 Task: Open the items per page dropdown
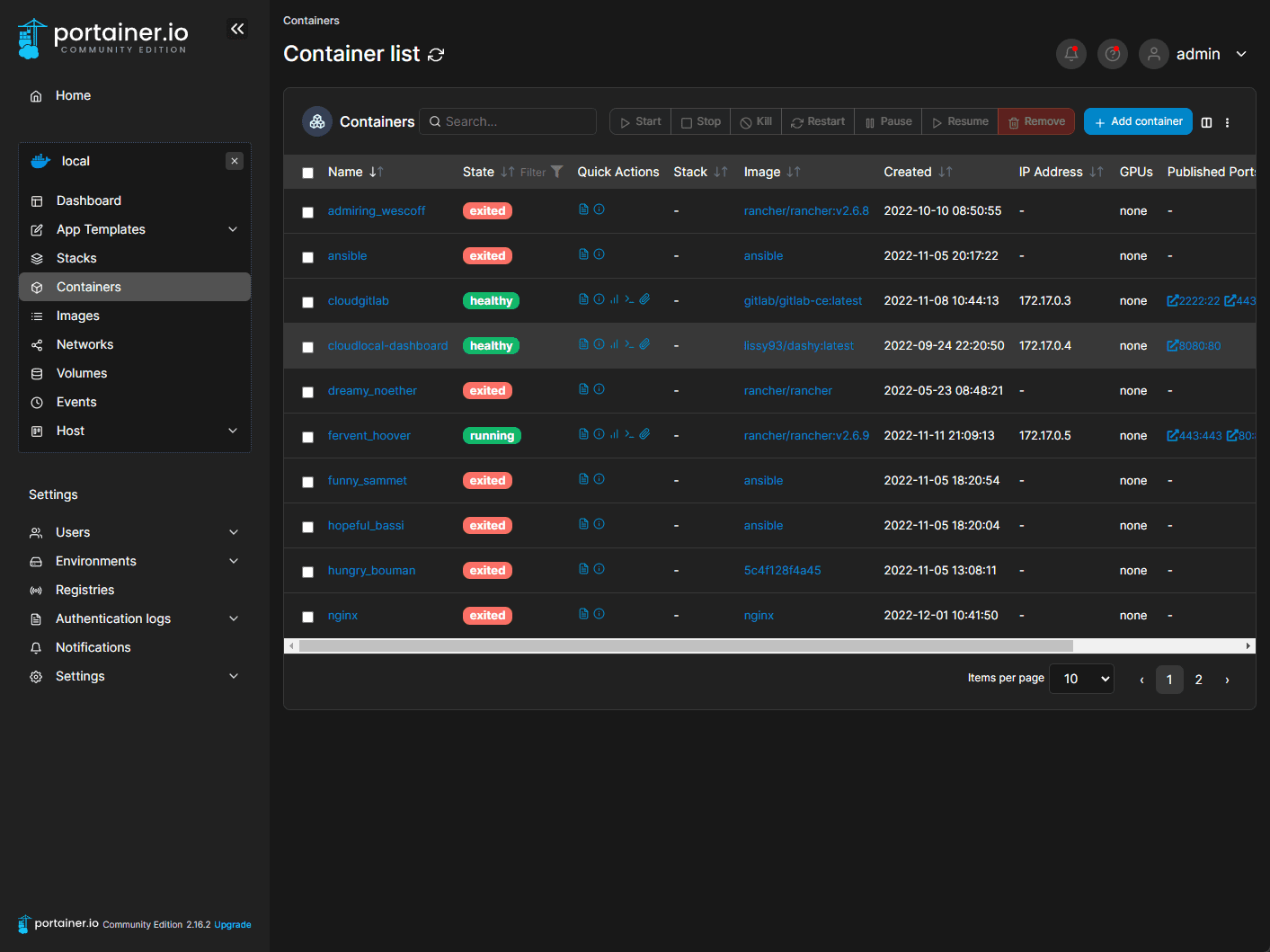[1081, 679]
